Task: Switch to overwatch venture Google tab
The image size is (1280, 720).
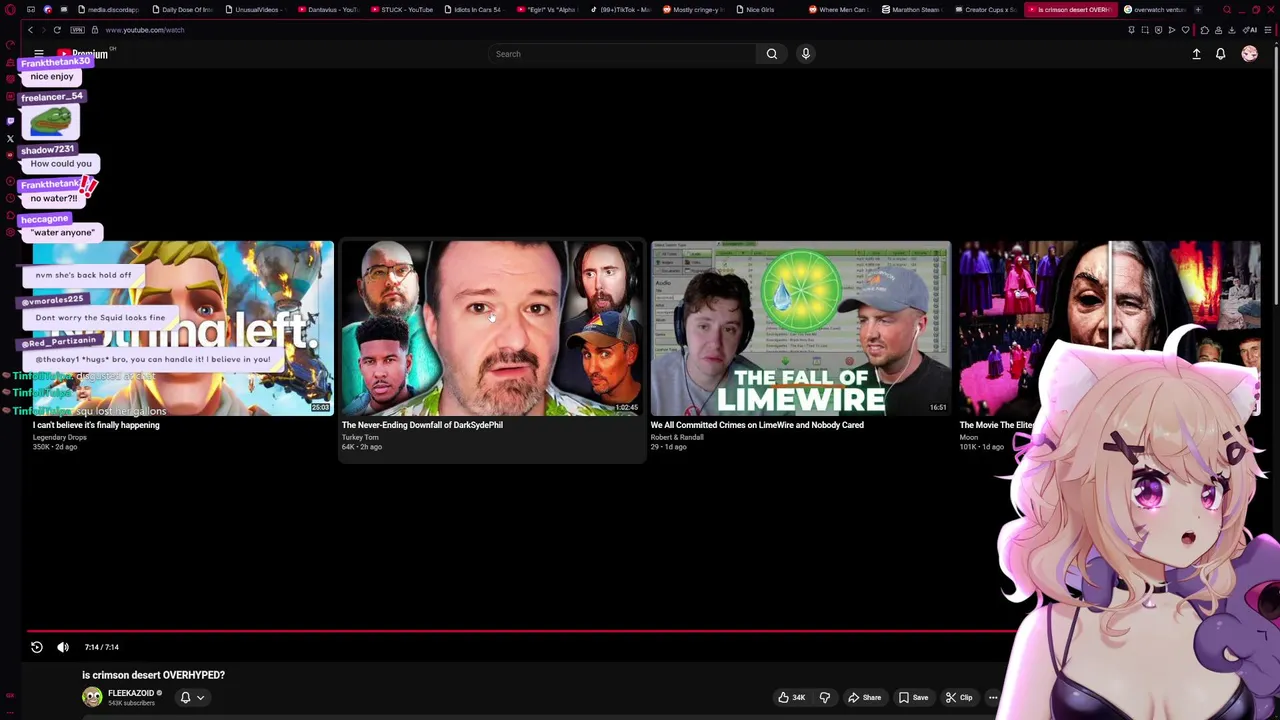Action: click(x=1157, y=10)
